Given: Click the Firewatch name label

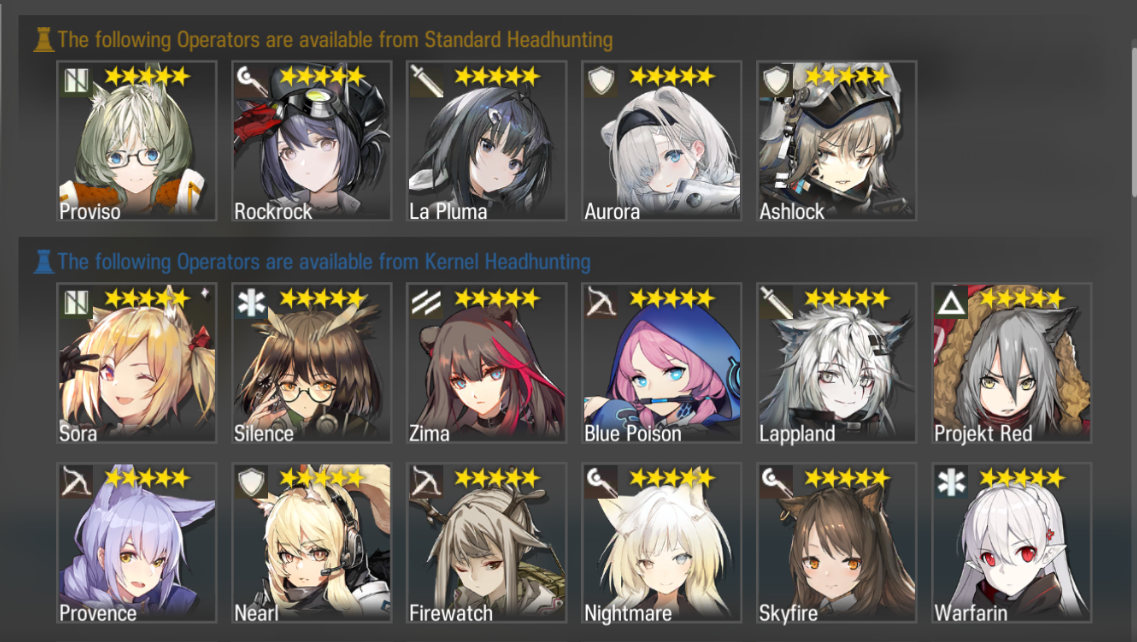Looking at the screenshot, I should [x=450, y=613].
